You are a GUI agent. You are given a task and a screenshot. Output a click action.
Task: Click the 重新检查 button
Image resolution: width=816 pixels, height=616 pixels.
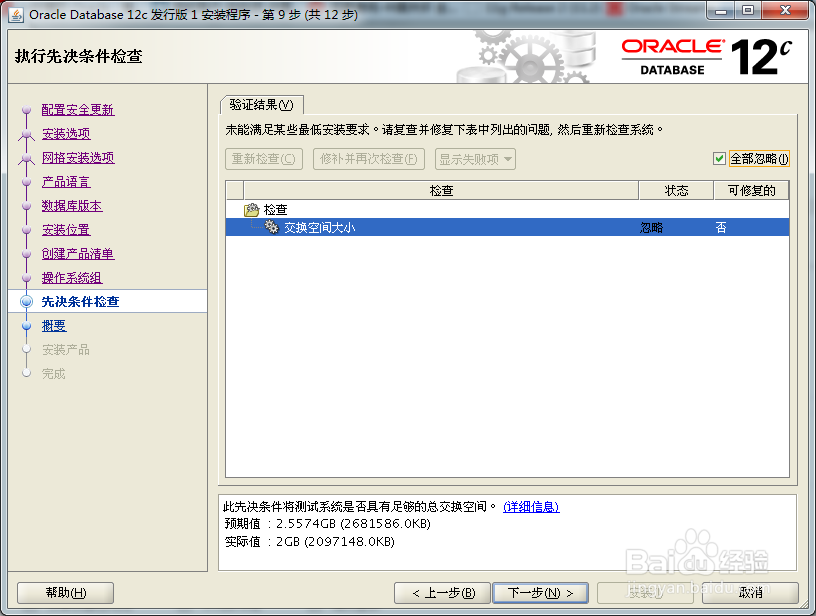[x=263, y=158]
